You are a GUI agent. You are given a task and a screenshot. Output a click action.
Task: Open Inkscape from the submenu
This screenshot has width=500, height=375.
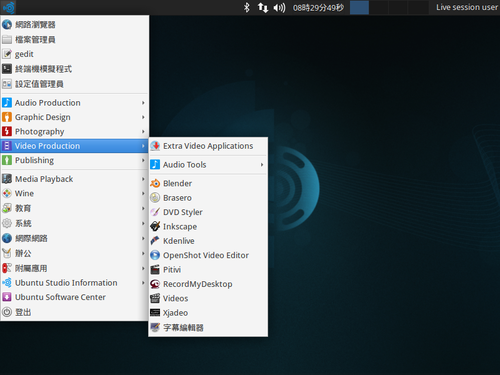pos(208,226)
